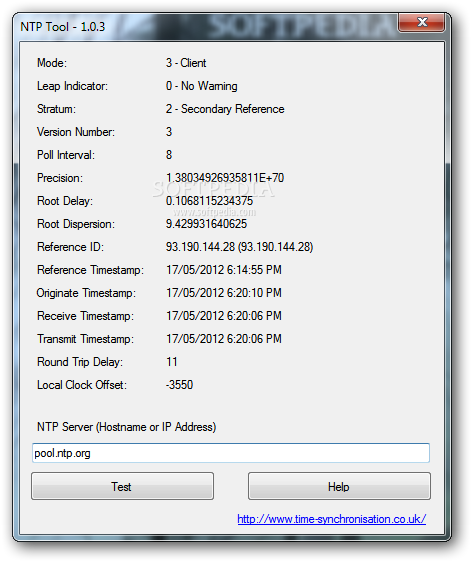Click the NTP Server (Hostname or IP Address) label

(x=127, y=427)
